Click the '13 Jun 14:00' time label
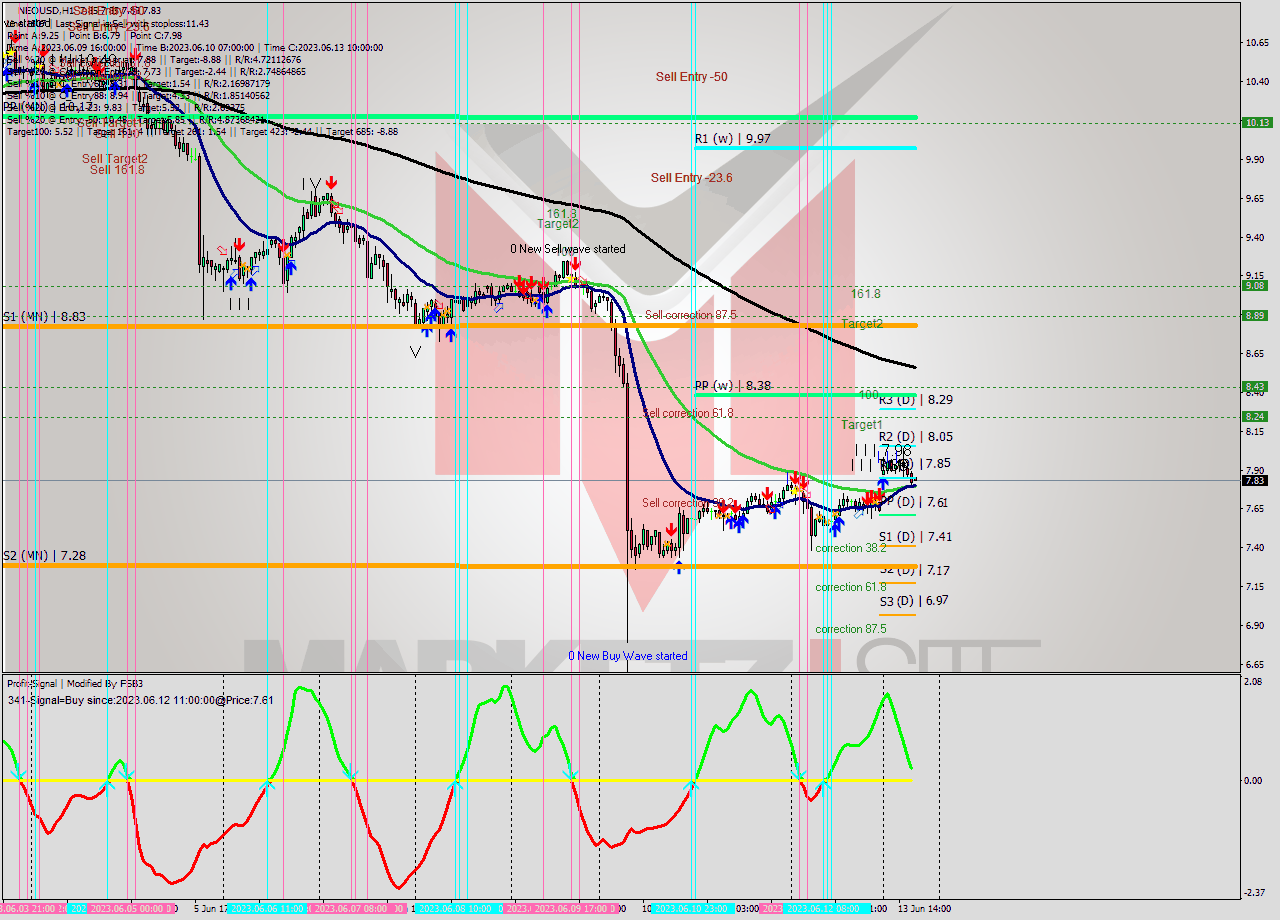1280x920 pixels. [x=923, y=909]
